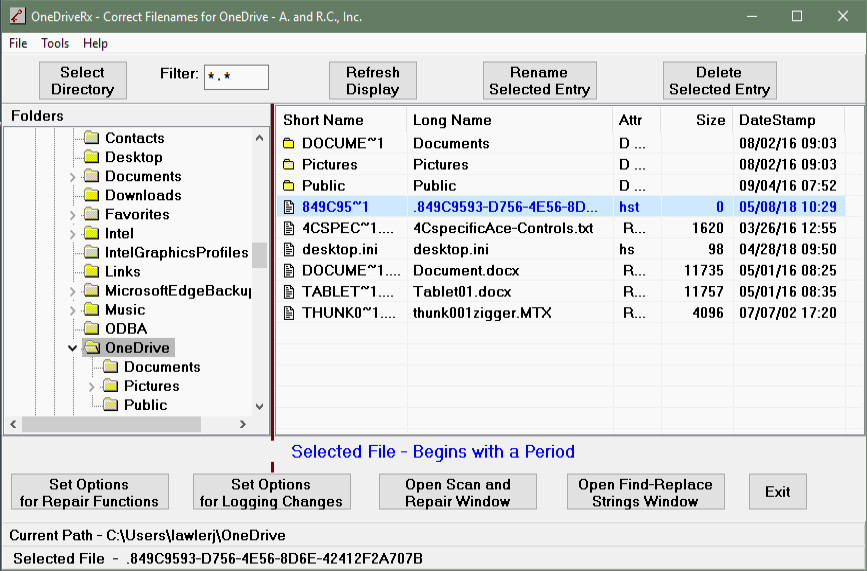The height and width of the screenshot is (571, 867).
Task: Click folder tree scroll up arrow
Action: coord(259,138)
